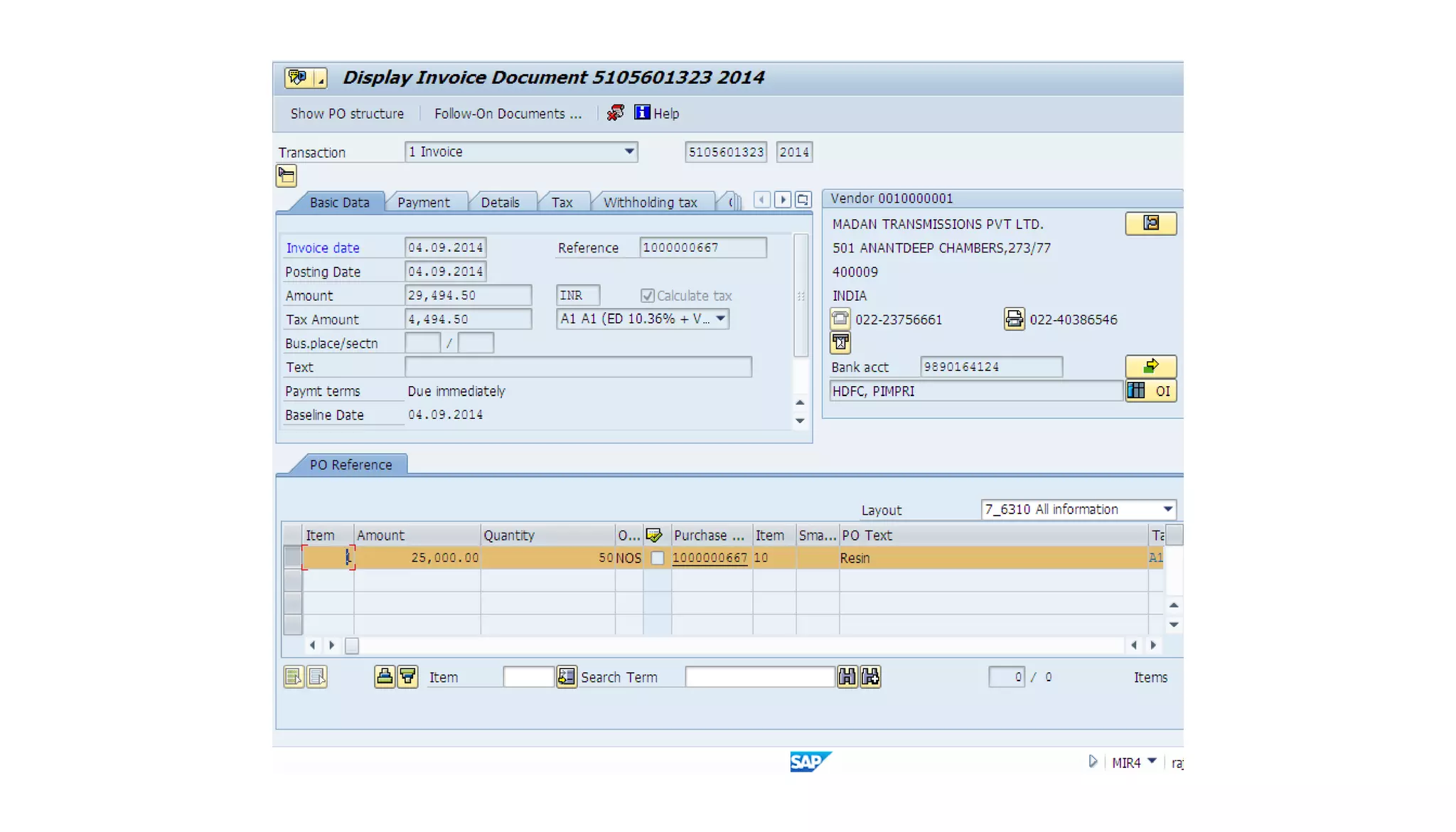
Task: Click the Help info icon
Action: point(642,112)
